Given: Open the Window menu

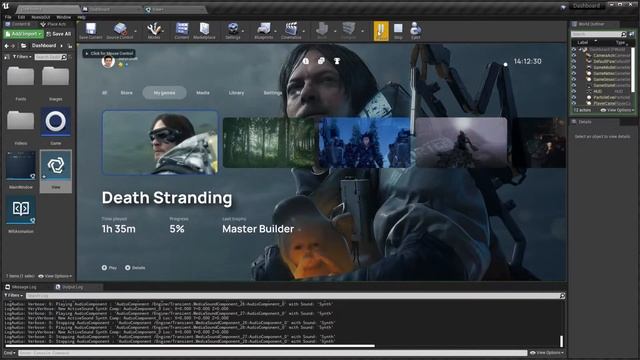Looking at the screenshot, I should point(63,17).
